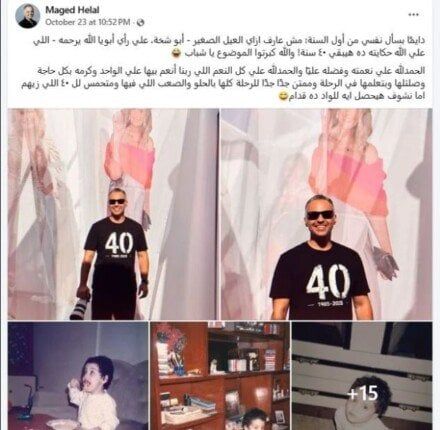View the wooden bookshelf photo
440x430 pixels.
[x=220, y=375]
